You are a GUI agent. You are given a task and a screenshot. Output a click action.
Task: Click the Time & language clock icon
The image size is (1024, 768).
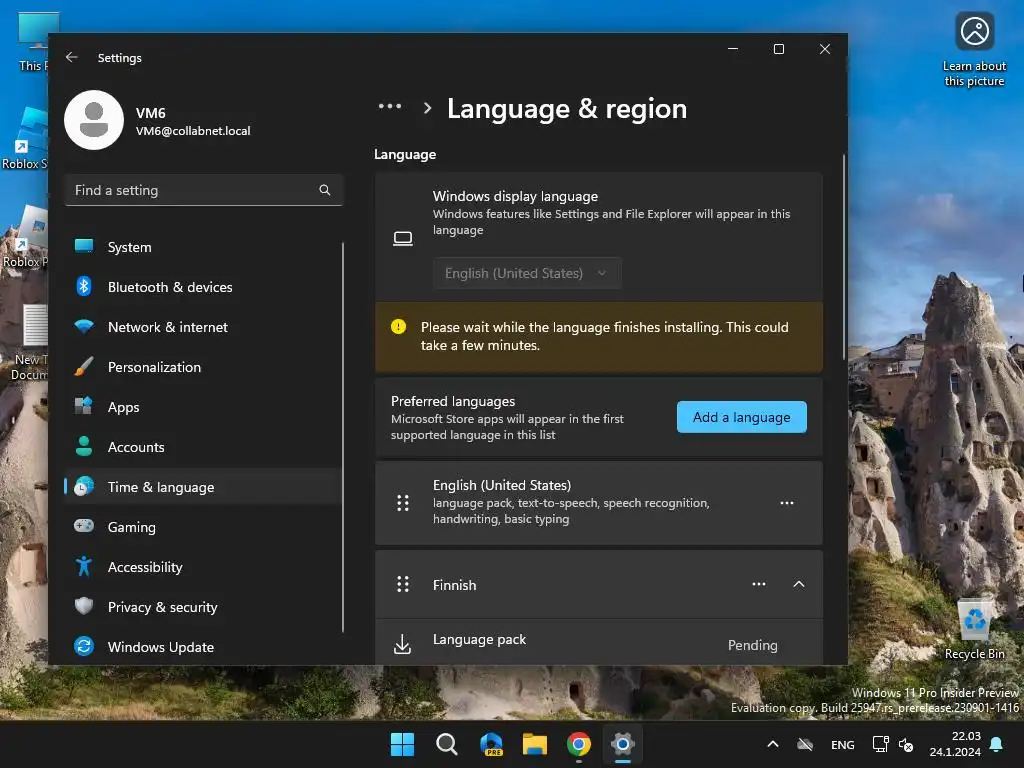pyautogui.click(x=84, y=487)
